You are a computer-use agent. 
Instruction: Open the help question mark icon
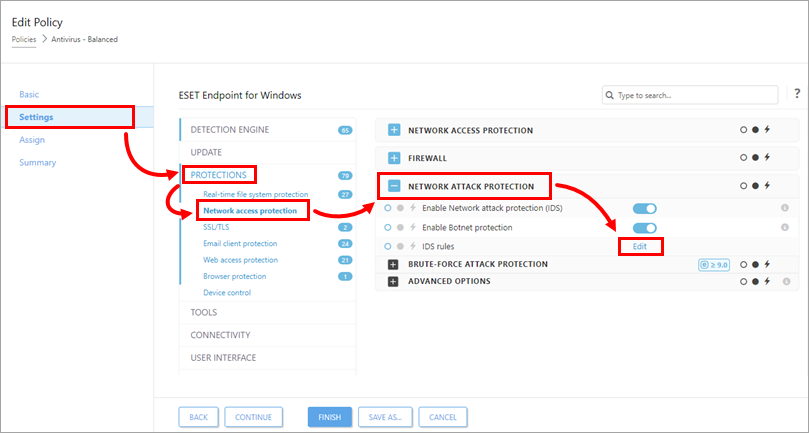[798, 94]
